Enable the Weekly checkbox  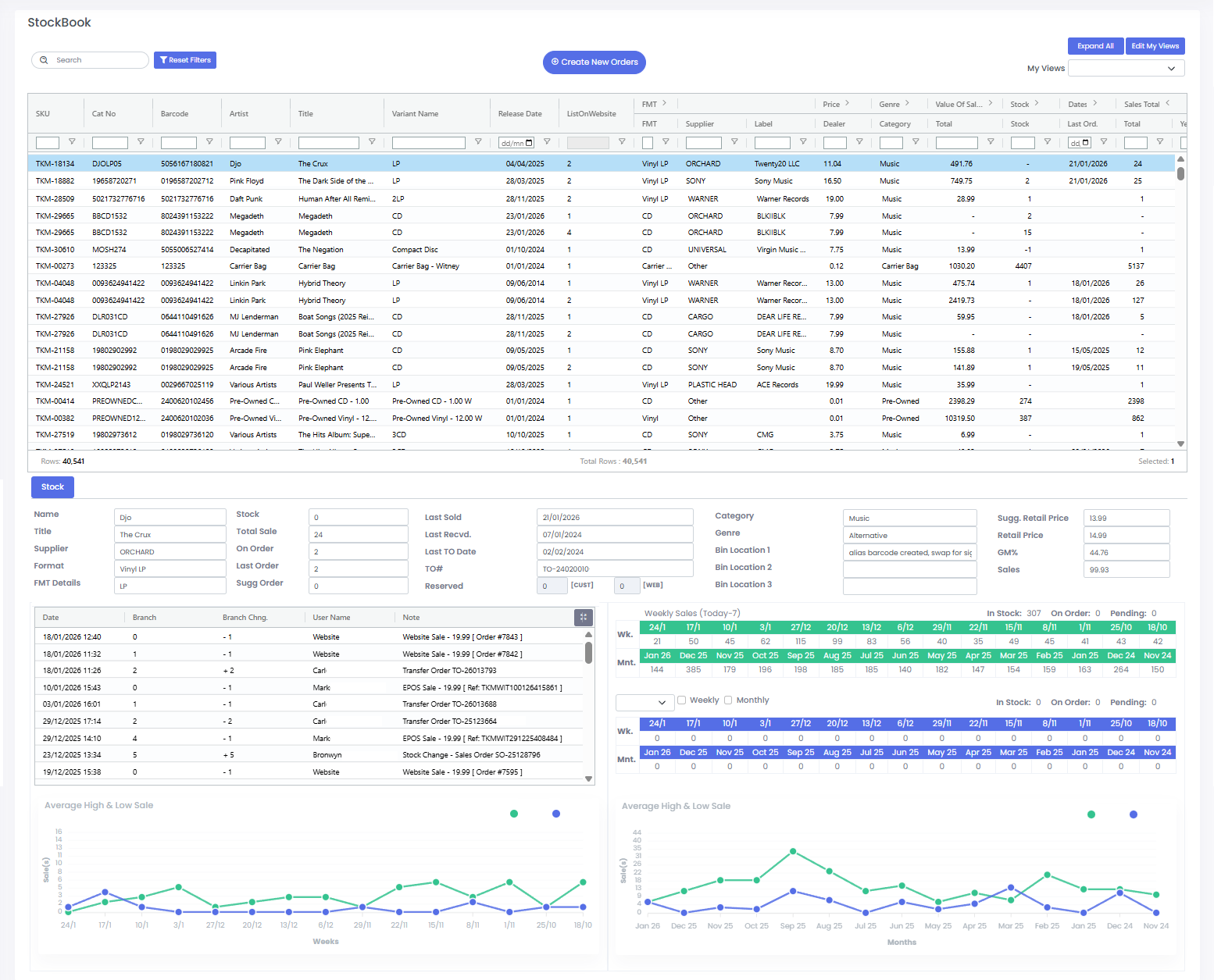coord(682,700)
